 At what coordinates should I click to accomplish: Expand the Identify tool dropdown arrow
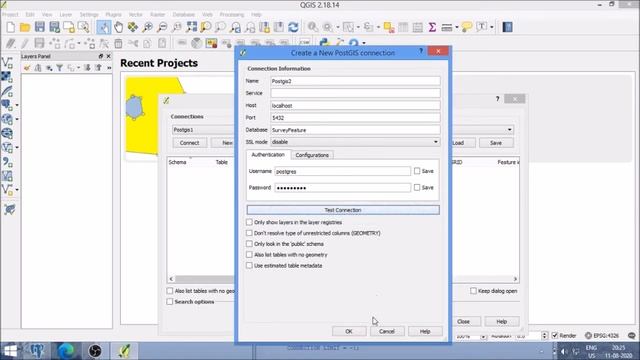[x=338, y=27]
